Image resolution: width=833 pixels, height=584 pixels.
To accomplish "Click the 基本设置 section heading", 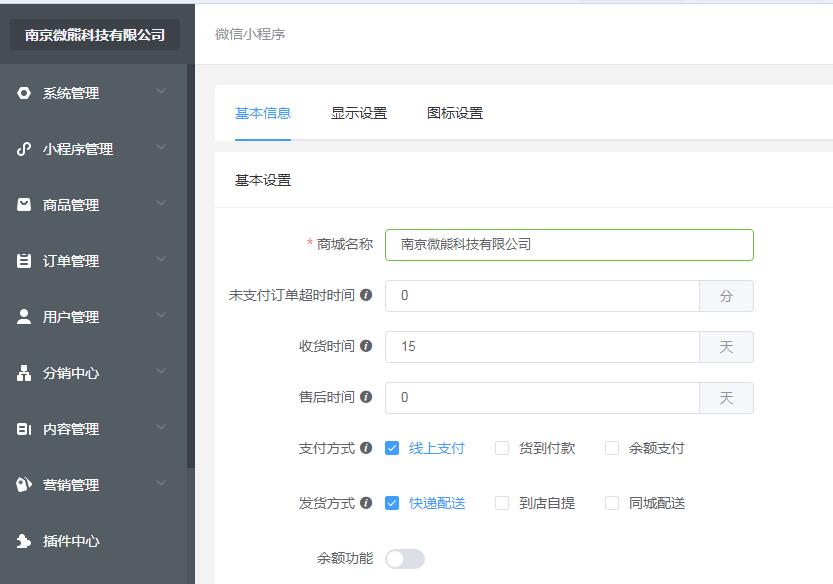I will pos(263,180).
